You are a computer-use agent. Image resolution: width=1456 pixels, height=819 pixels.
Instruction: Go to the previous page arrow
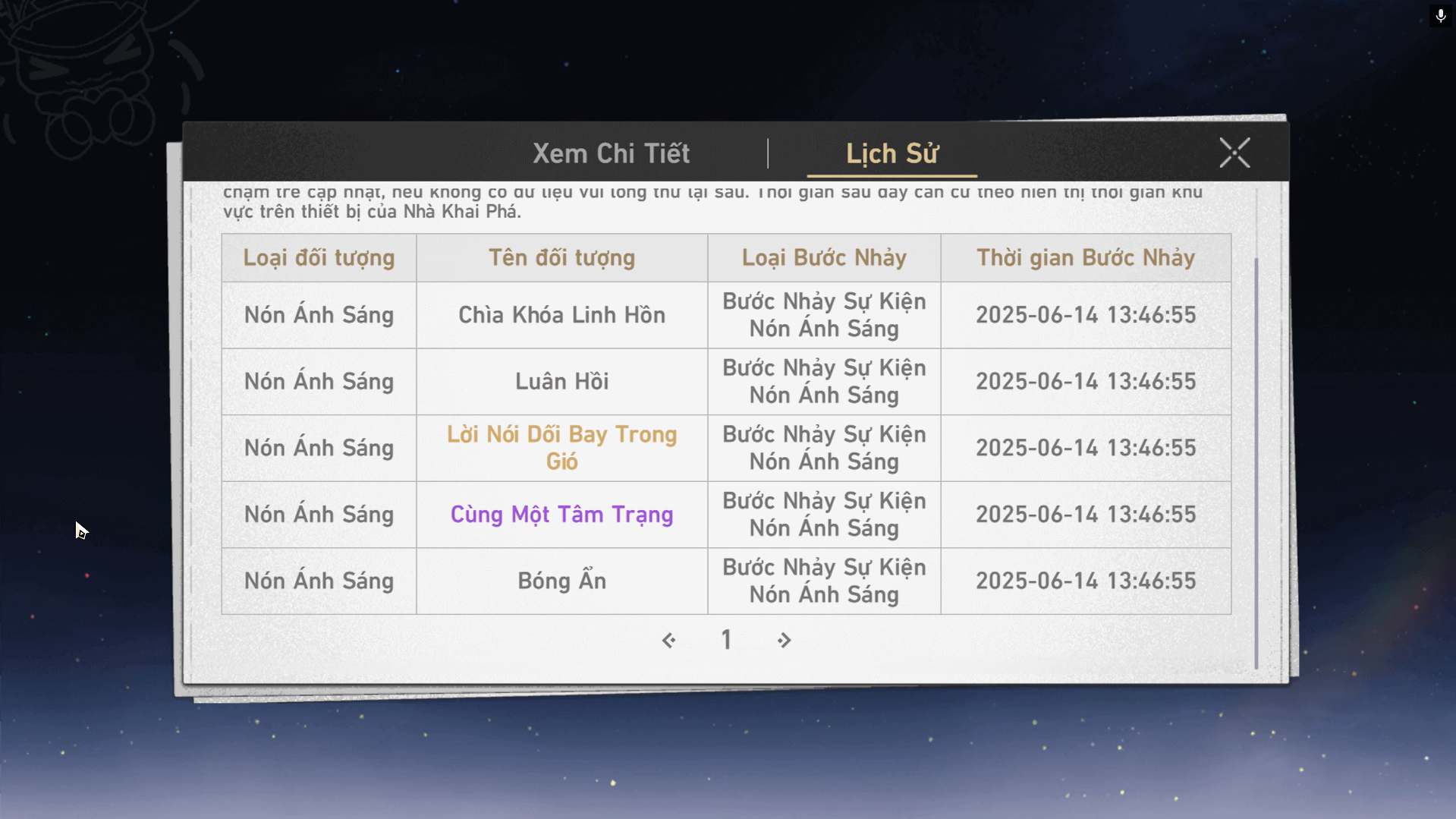click(x=668, y=641)
